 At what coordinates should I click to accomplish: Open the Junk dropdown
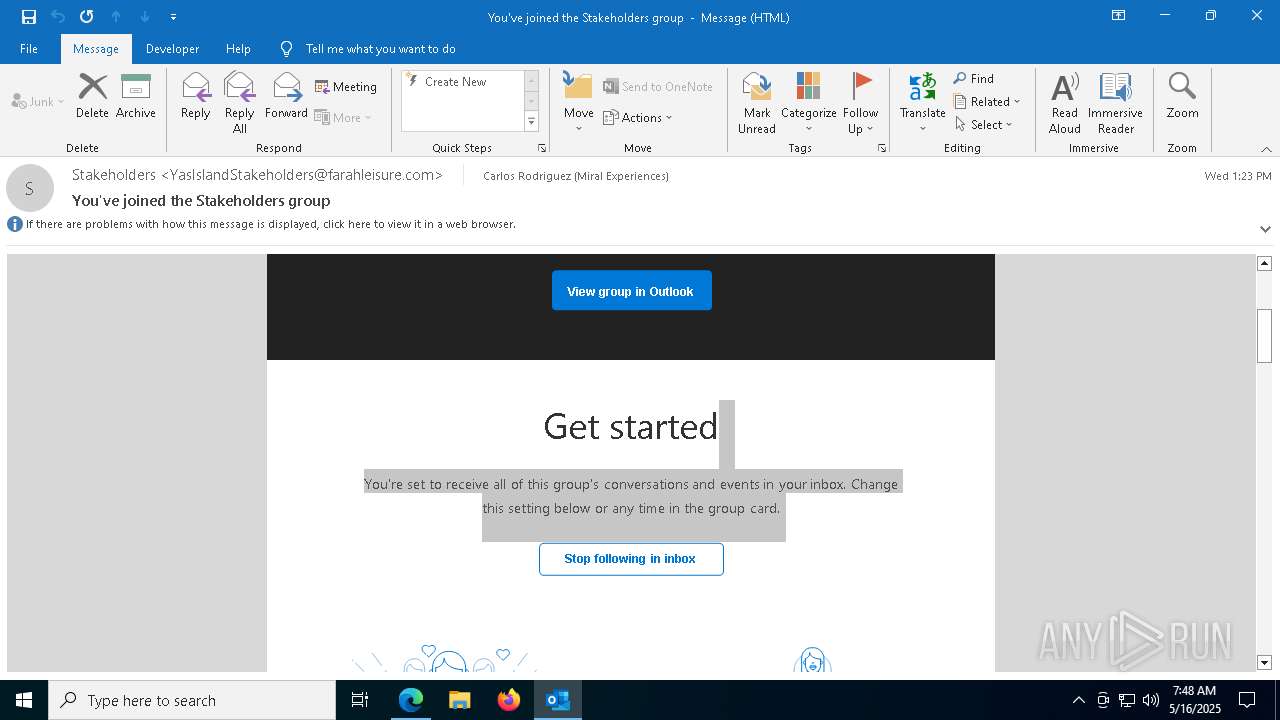[x=38, y=101]
